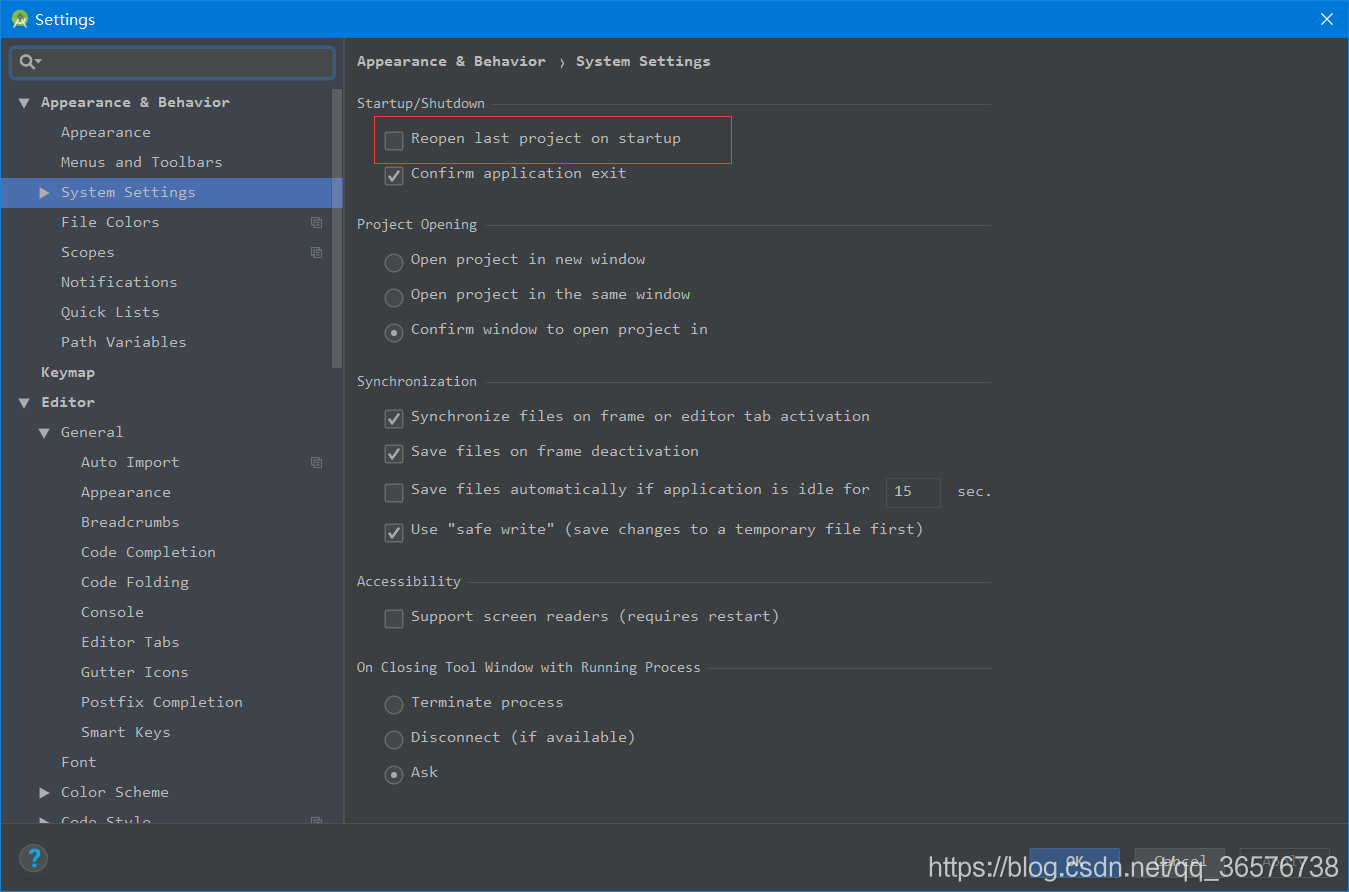Open Menus and Toolbars settings
1349x892 pixels.
point(141,162)
